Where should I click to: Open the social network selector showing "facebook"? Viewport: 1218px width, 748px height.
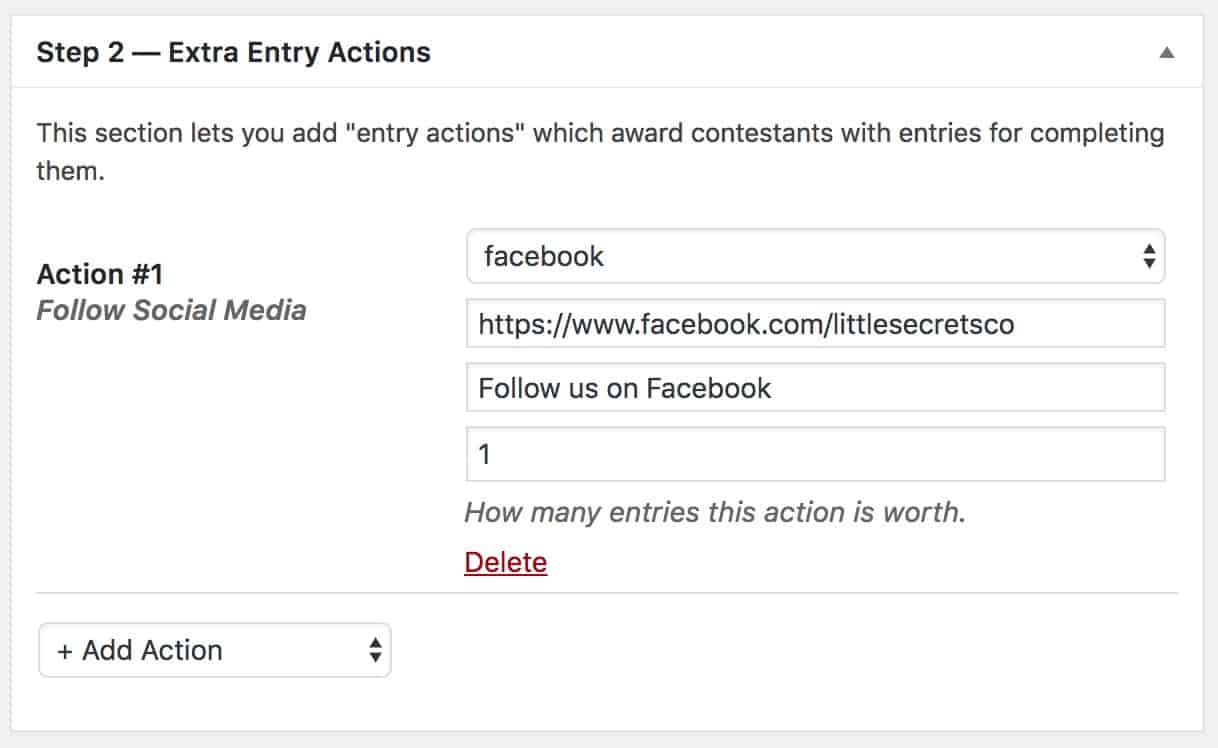pyautogui.click(x=815, y=257)
